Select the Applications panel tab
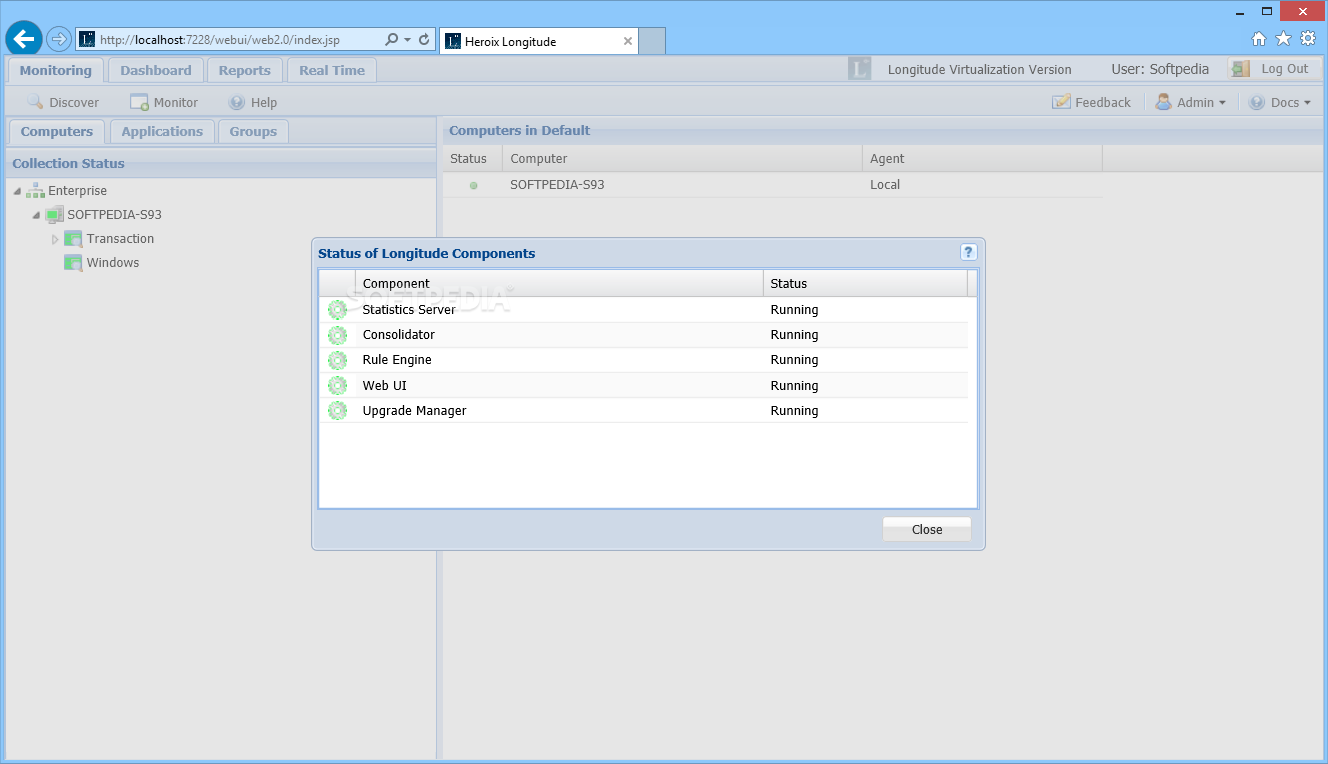Screen dimensions: 1328x764 162,131
